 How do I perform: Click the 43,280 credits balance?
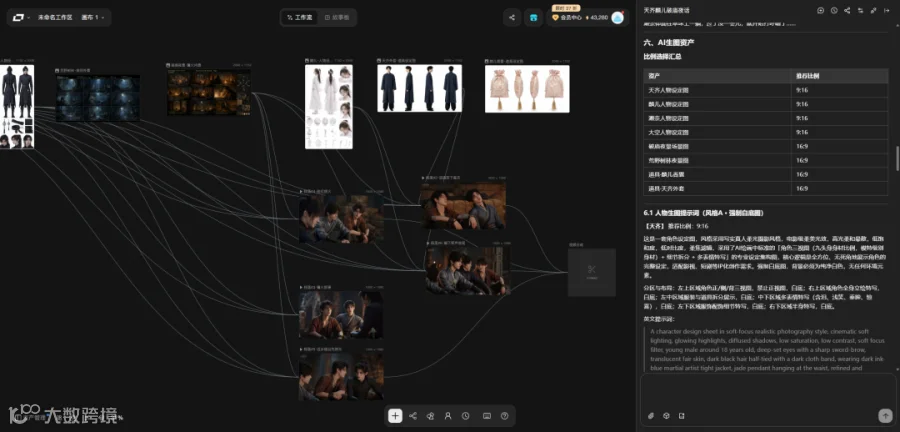596,18
